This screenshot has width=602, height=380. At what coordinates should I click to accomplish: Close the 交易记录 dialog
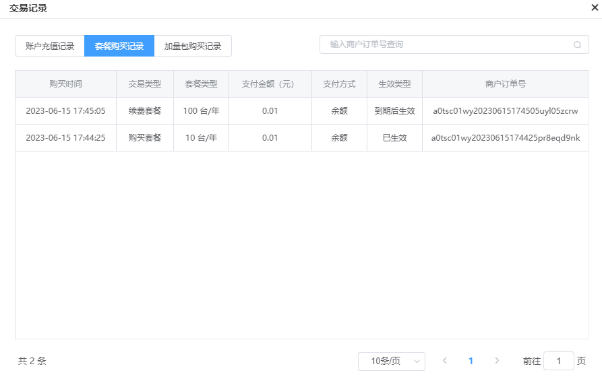click(595, 7)
